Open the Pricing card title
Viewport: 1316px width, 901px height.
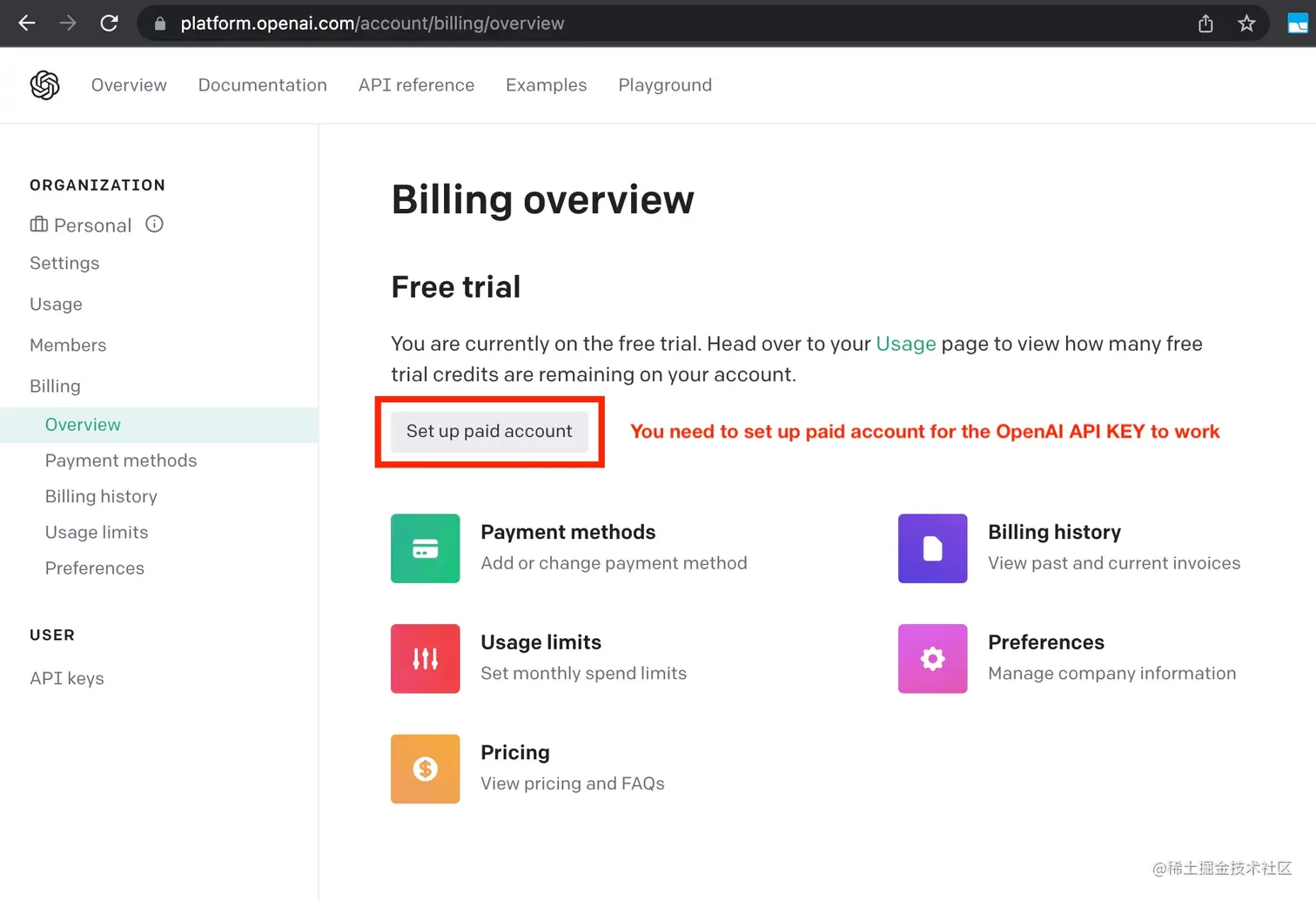tap(515, 752)
